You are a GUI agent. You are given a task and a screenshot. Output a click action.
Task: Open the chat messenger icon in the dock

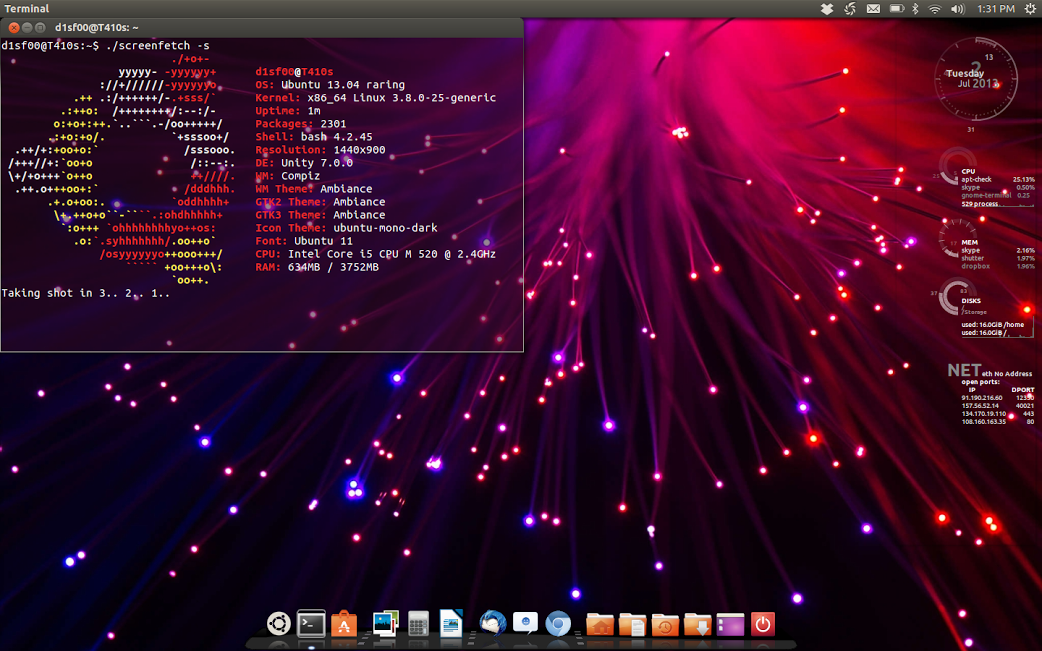(x=525, y=623)
